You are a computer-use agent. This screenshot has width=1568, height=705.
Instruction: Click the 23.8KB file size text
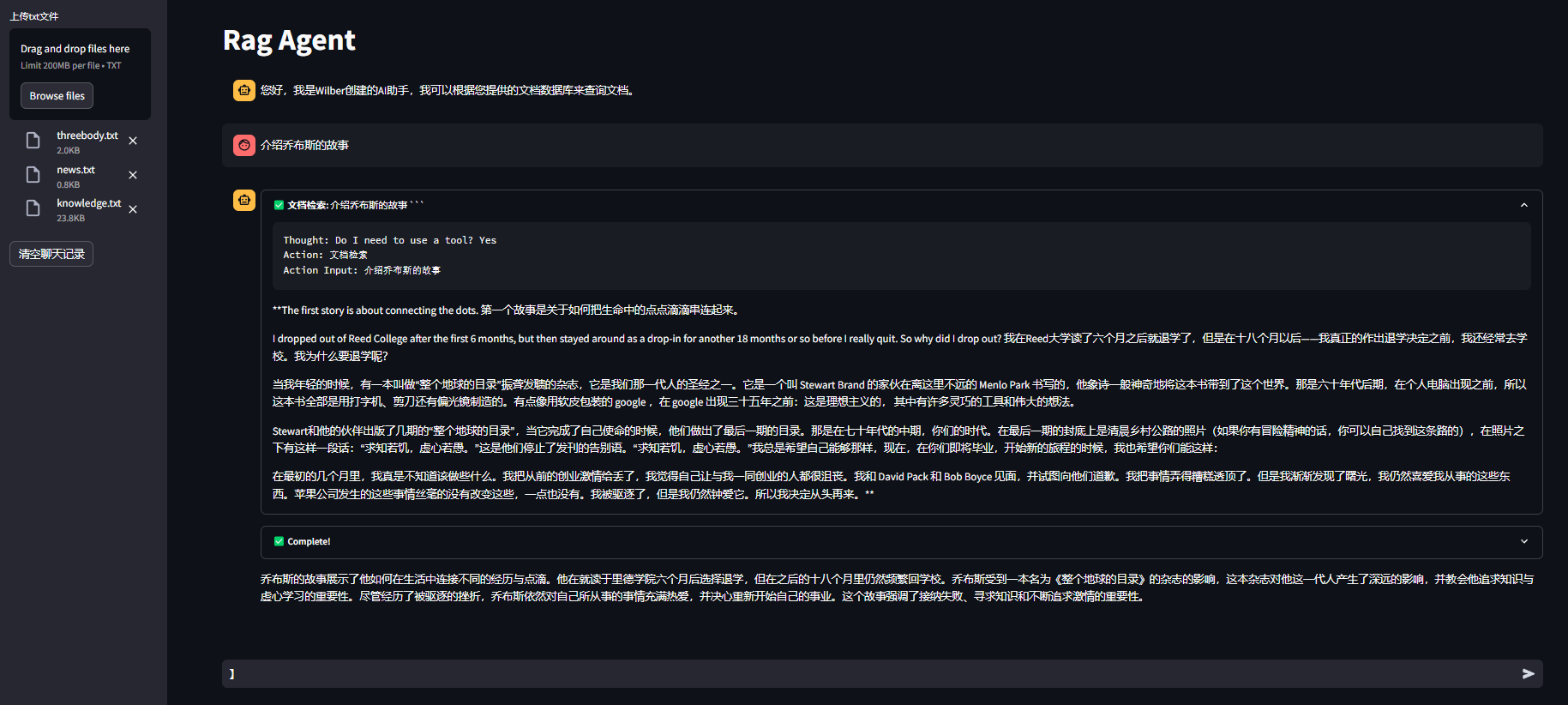pyautogui.click(x=70, y=219)
